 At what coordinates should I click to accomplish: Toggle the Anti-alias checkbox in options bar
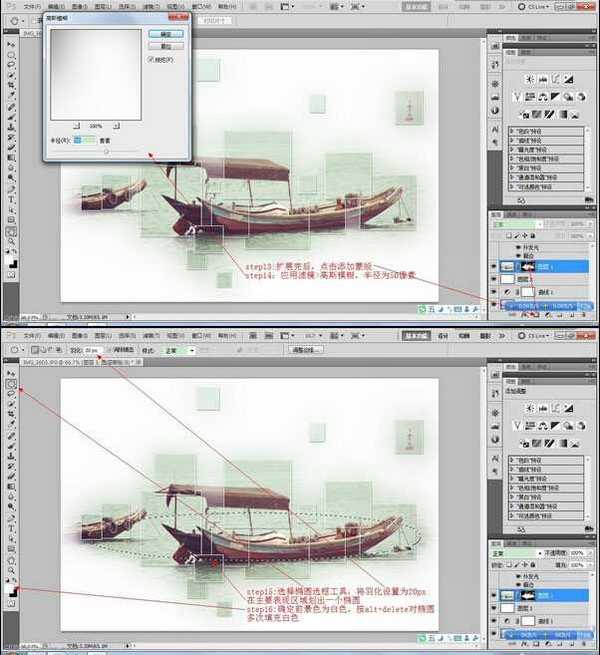tap(110, 350)
